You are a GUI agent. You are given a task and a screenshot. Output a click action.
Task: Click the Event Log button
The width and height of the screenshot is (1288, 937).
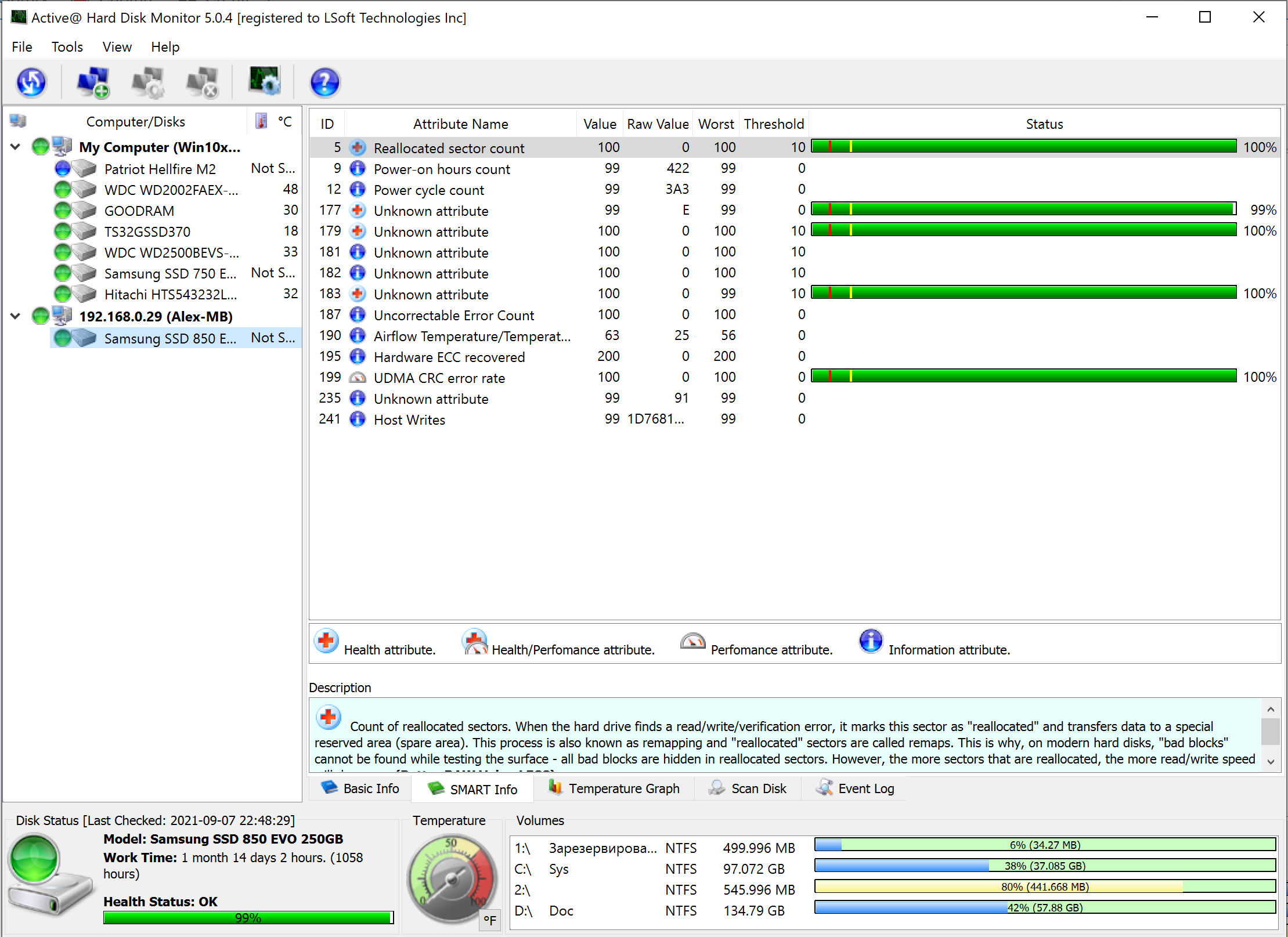[x=856, y=788]
